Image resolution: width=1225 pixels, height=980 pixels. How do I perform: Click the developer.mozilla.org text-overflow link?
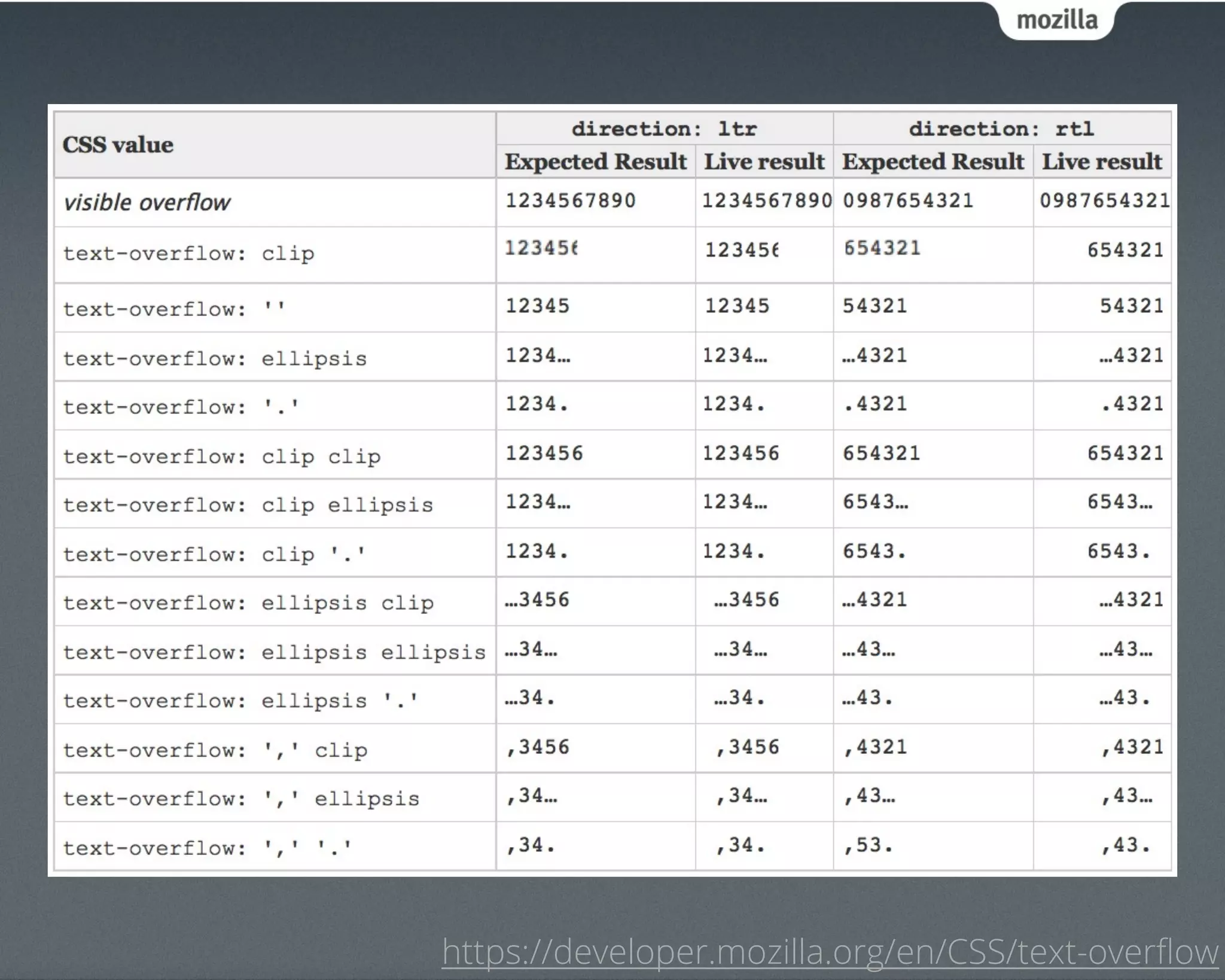pos(829,951)
